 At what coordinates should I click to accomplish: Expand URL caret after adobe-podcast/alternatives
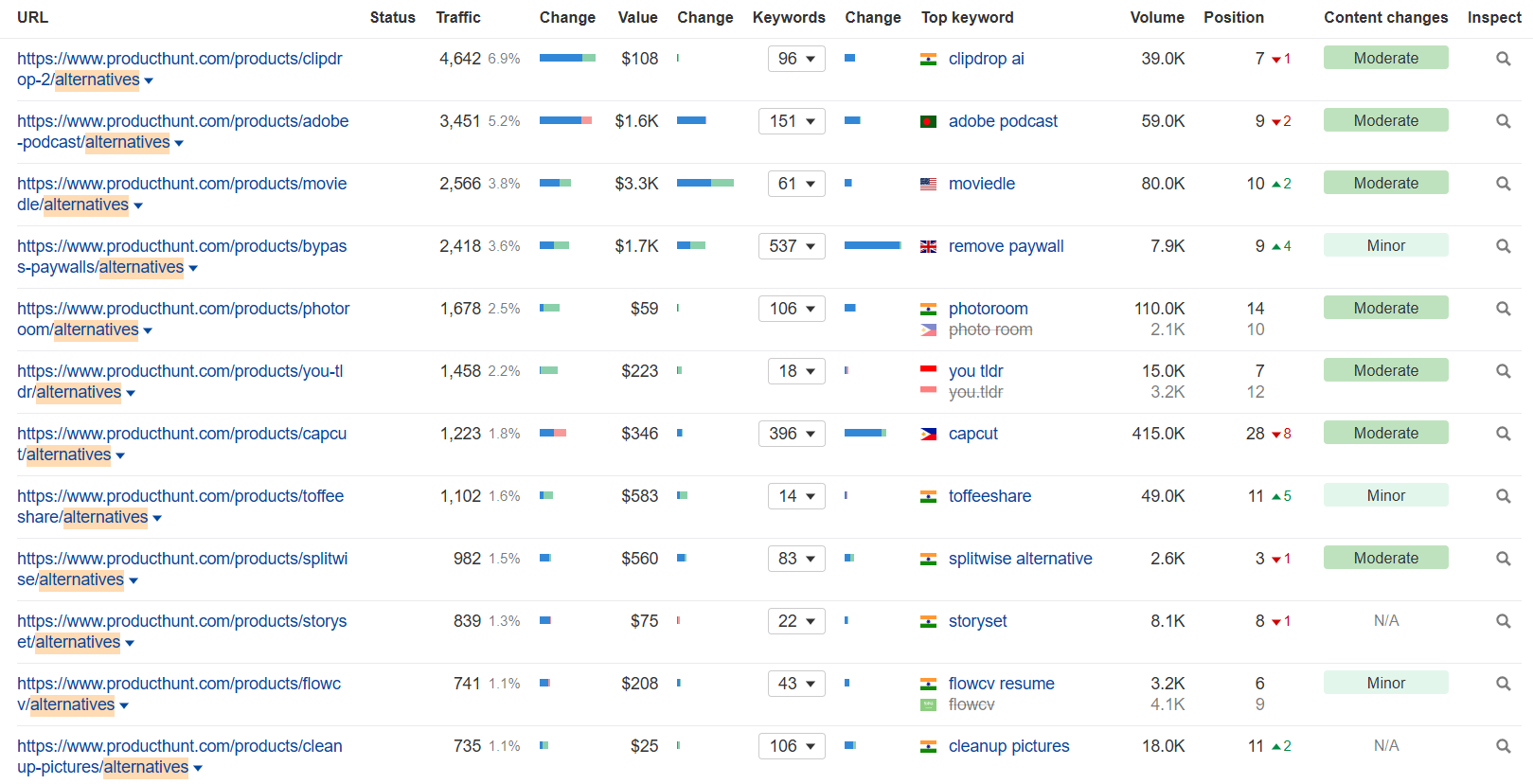pyautogui.click(x=179, y=144)
